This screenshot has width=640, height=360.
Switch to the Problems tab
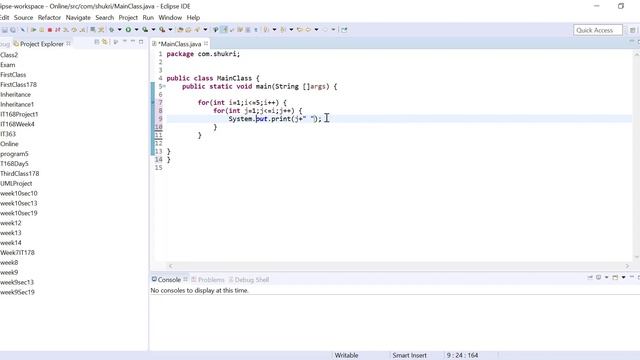pos(208,280)
